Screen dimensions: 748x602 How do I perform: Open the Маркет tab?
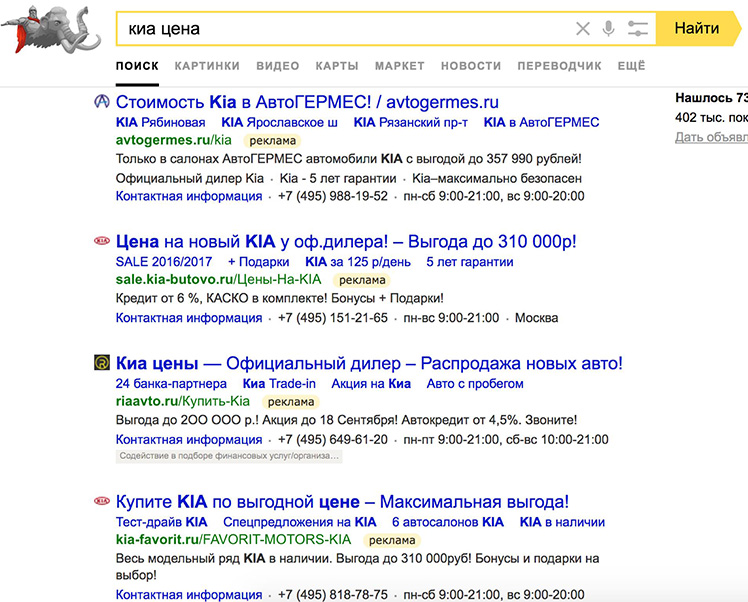tap(400, 66)
